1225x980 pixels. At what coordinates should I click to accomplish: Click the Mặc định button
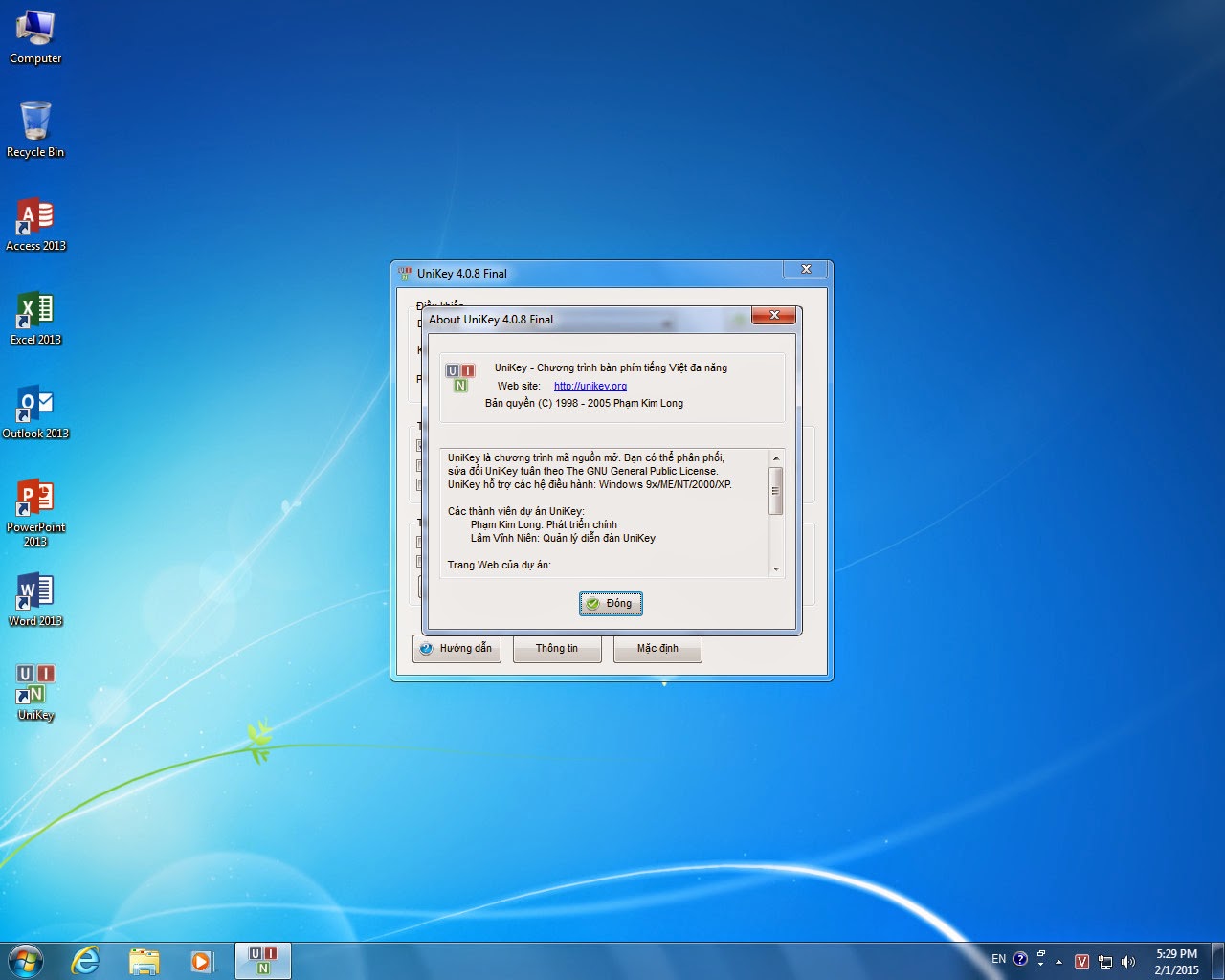(x=657, y=648)
